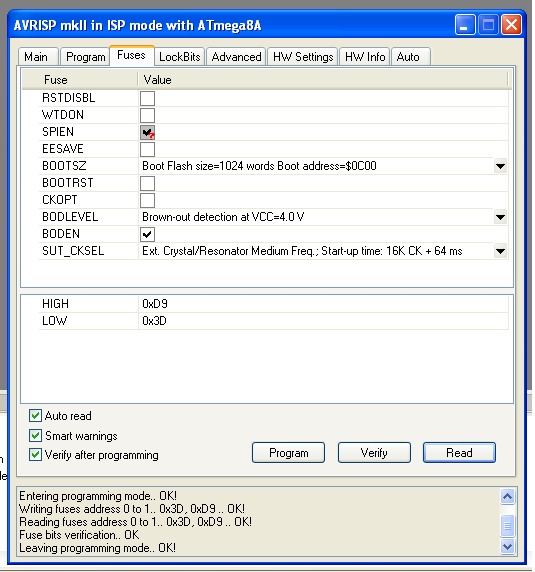This screenshot has height=572, width=535.
Task: Click the SPIEN fuse label
Action: pyautogui.click(x=58, y=132)
